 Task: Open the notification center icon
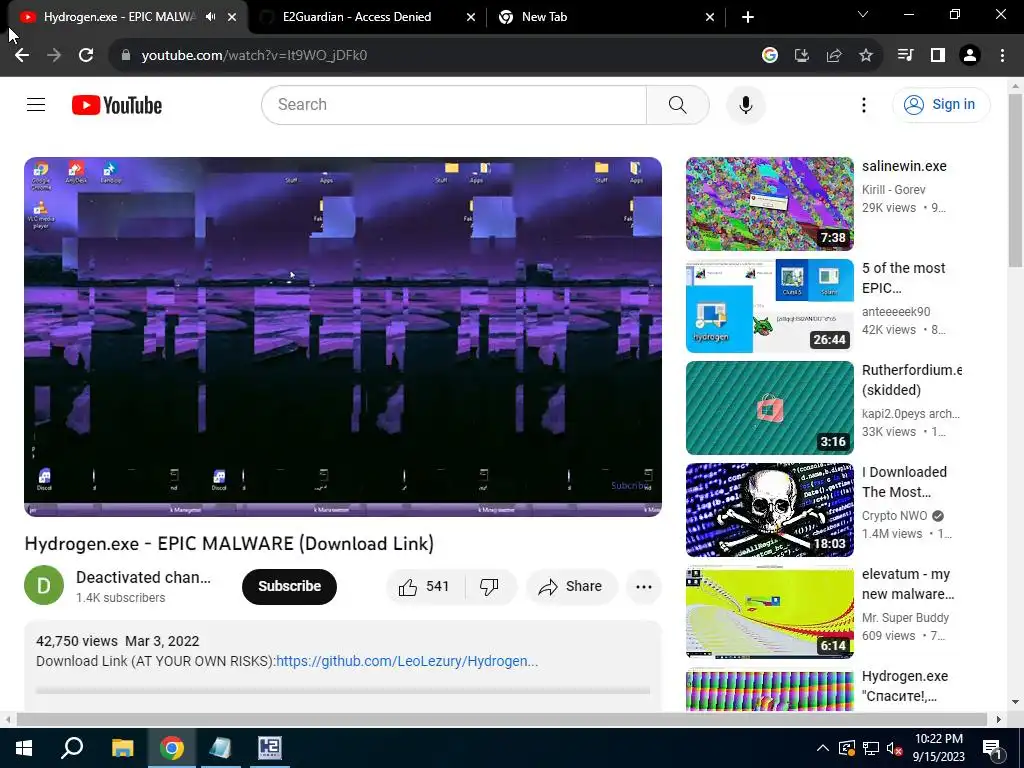tap(992, 748)
